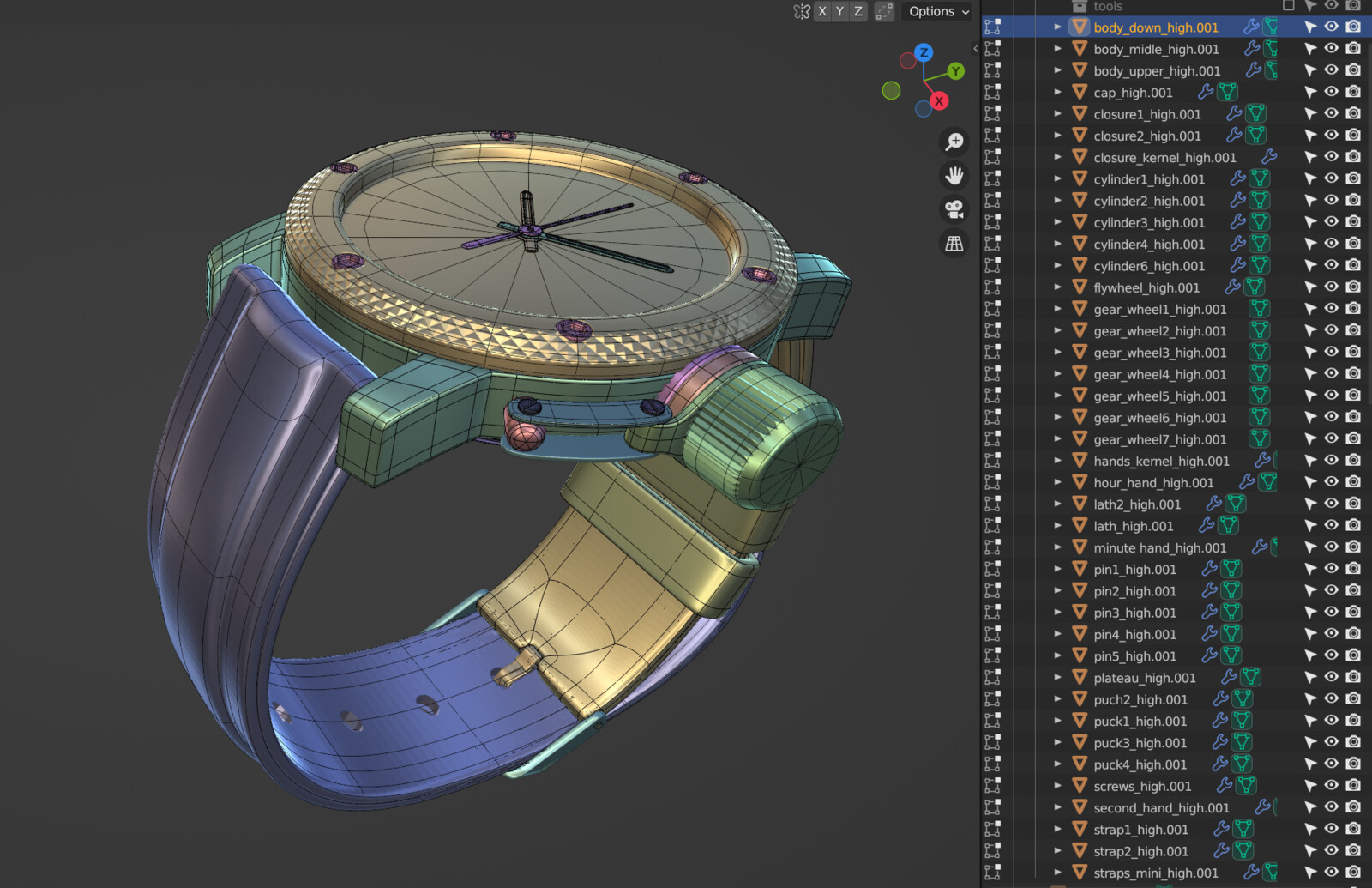The image size is (1372, 888).
Task: Click the zoom magnifier navigation icon
Action: [954, 142]
